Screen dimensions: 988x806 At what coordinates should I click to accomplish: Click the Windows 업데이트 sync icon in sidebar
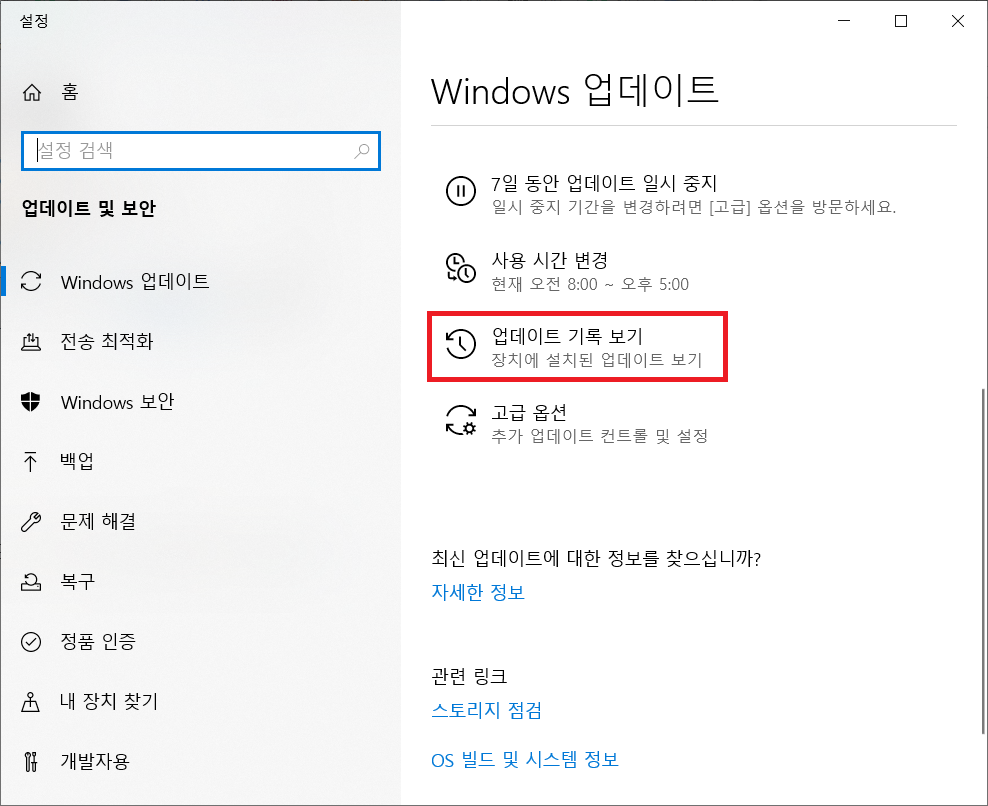tap(31, 281)
